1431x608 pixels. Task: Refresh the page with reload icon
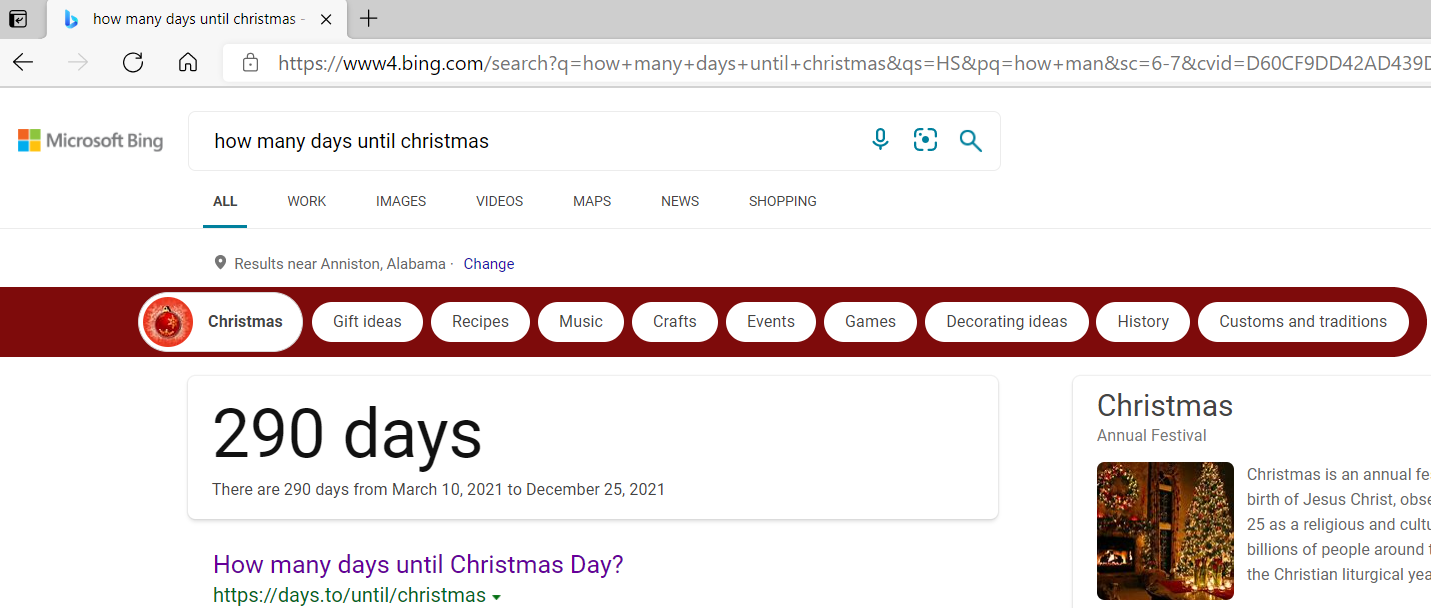click(x=133, y=63)
